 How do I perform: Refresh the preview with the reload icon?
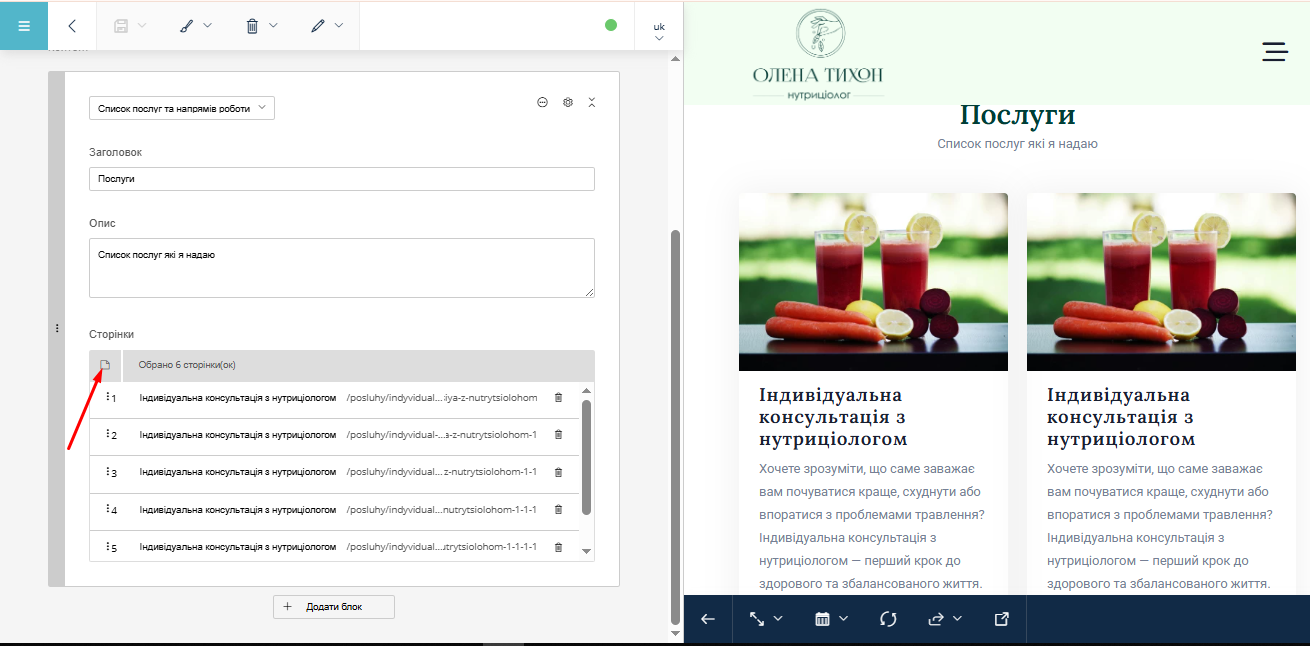point(888,619)
